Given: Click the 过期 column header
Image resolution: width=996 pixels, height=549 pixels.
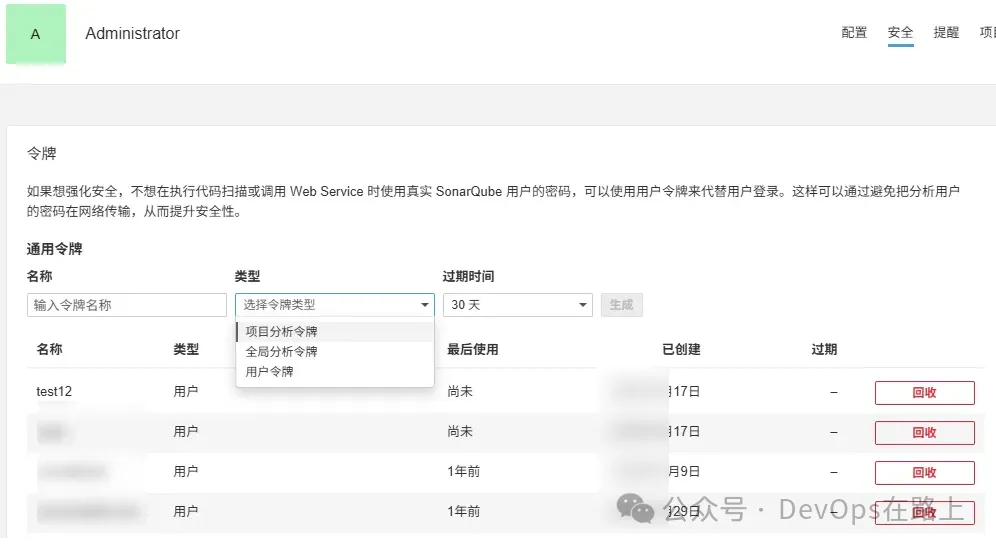Looking at the screenshot, I should (824, 349).
